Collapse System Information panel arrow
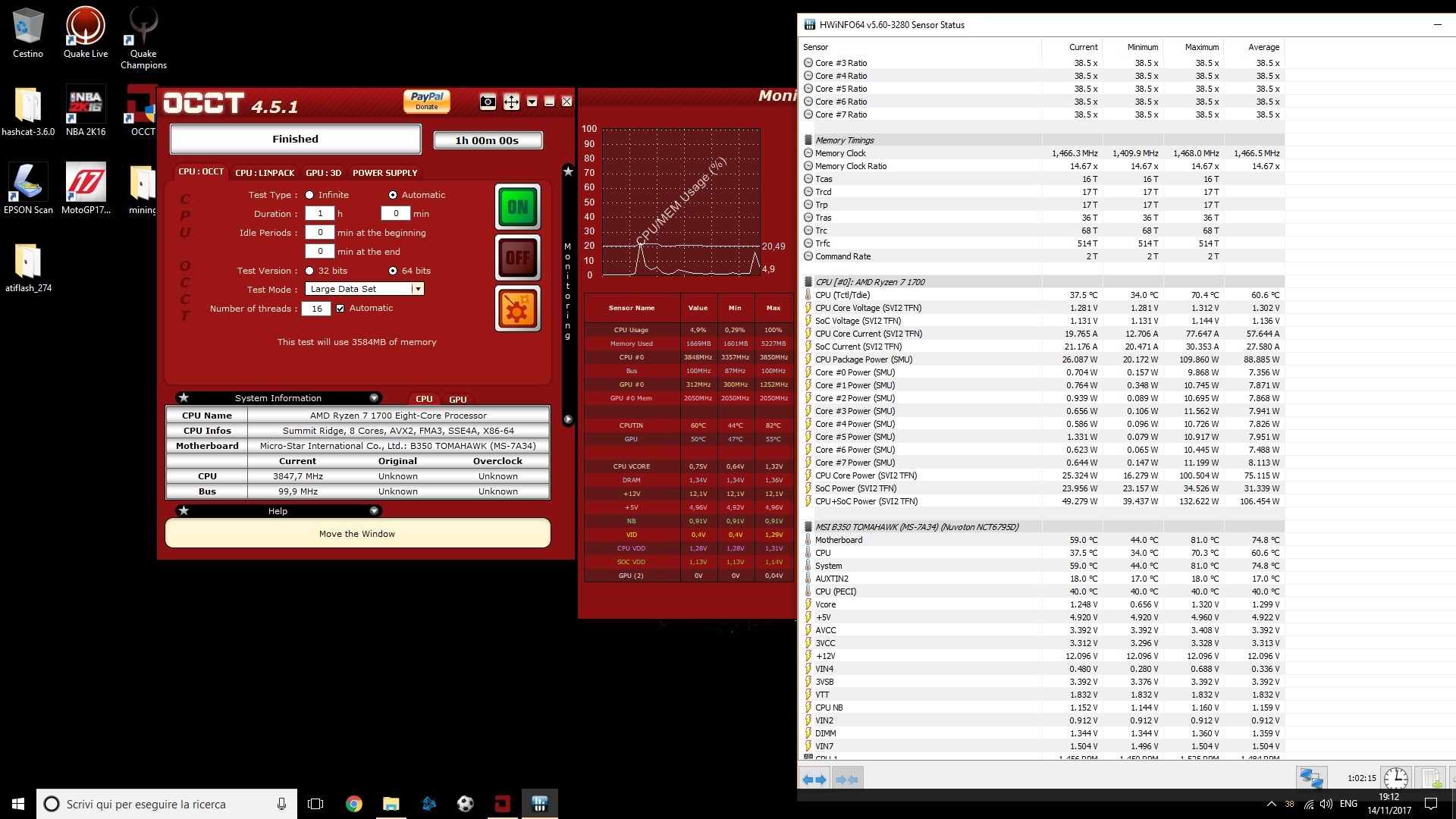The height and width of the screenshot is (819, 1456). click(x=374, y=397)
